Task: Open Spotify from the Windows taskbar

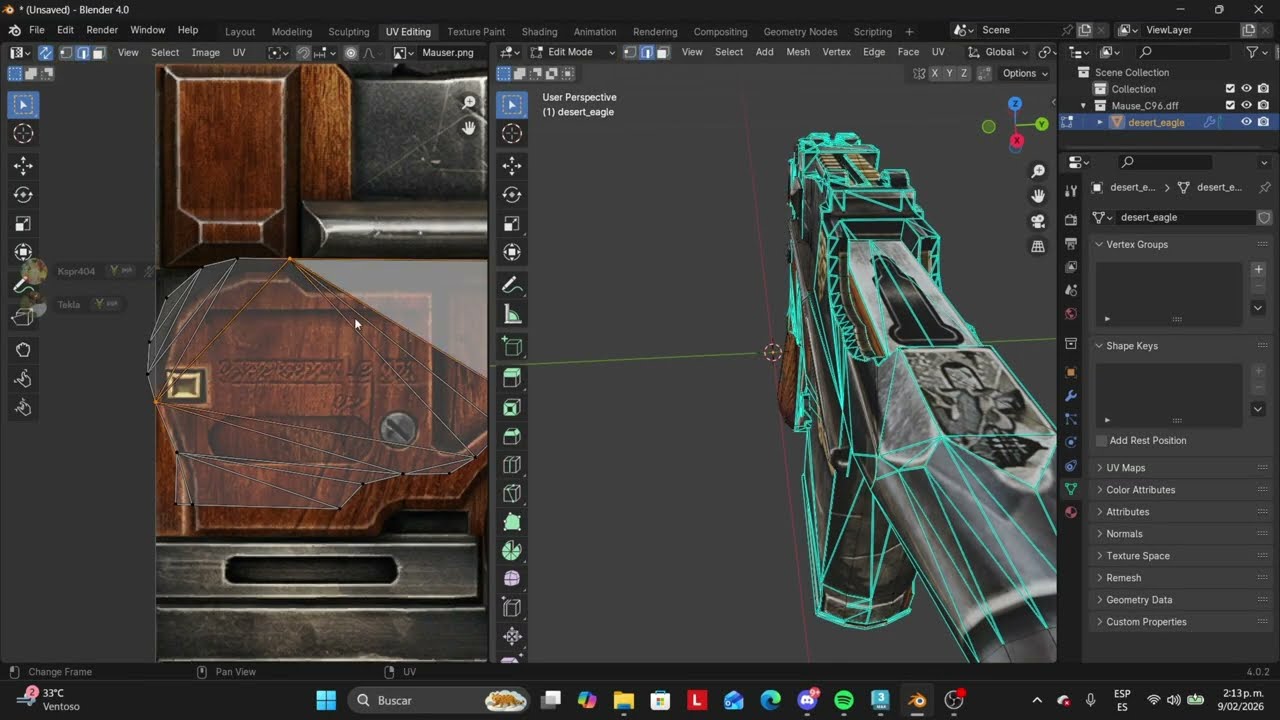Action: (x=843, y=700)
